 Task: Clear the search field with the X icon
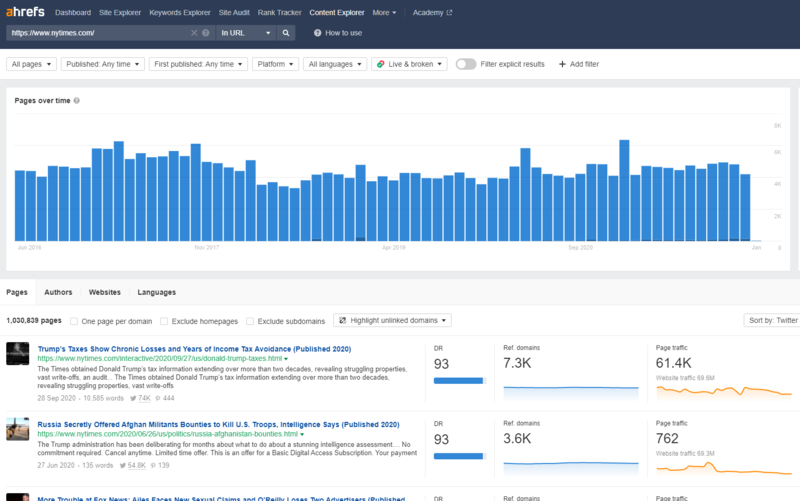(194, 33)
